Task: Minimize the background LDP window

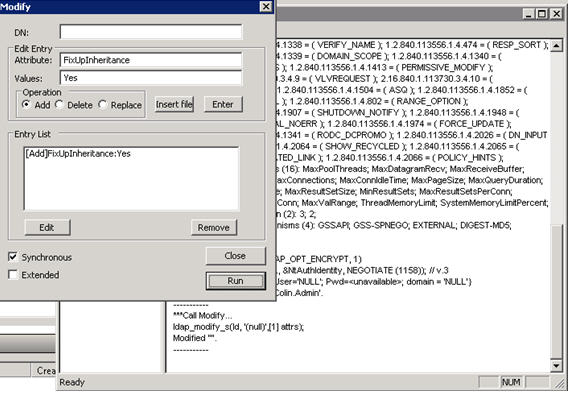Action: point(529,14)
